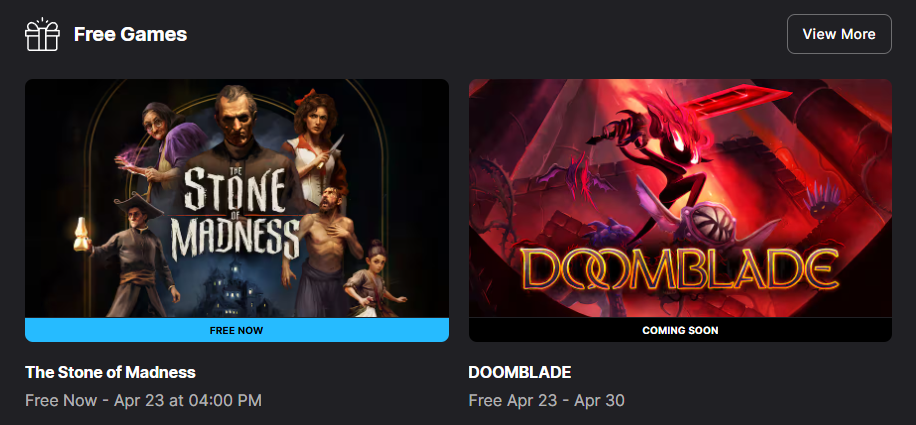The image size is (916, 425).
Task: Open the View More button
Action: [x=839, y=34]
